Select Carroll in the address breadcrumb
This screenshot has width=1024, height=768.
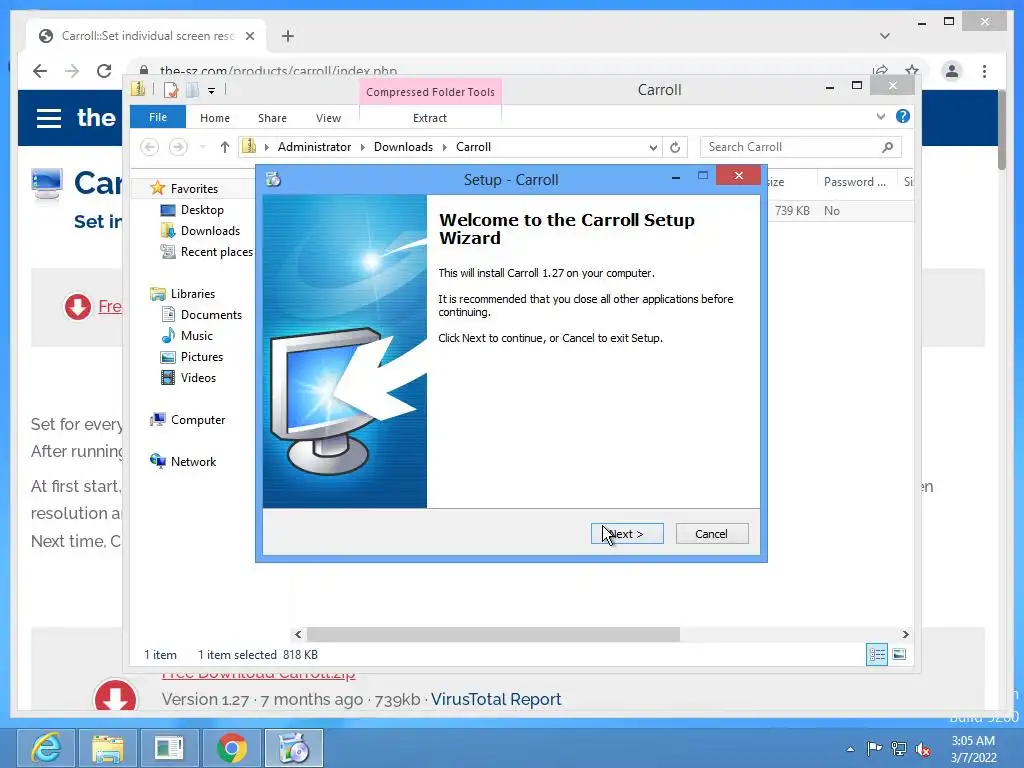473,147
